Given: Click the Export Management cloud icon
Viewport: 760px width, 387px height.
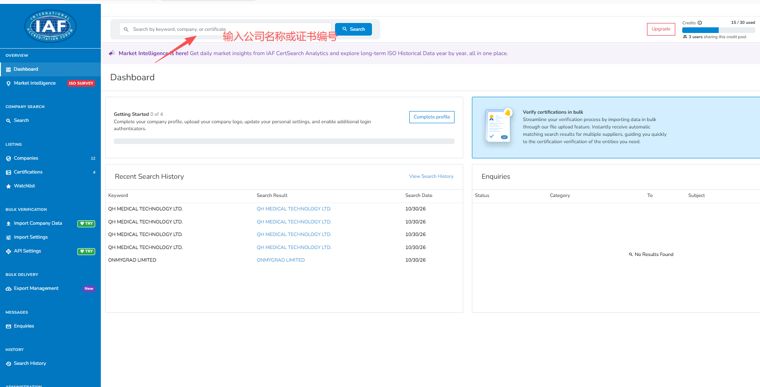Looking at the screenshot, I should [x=8, y=289].
